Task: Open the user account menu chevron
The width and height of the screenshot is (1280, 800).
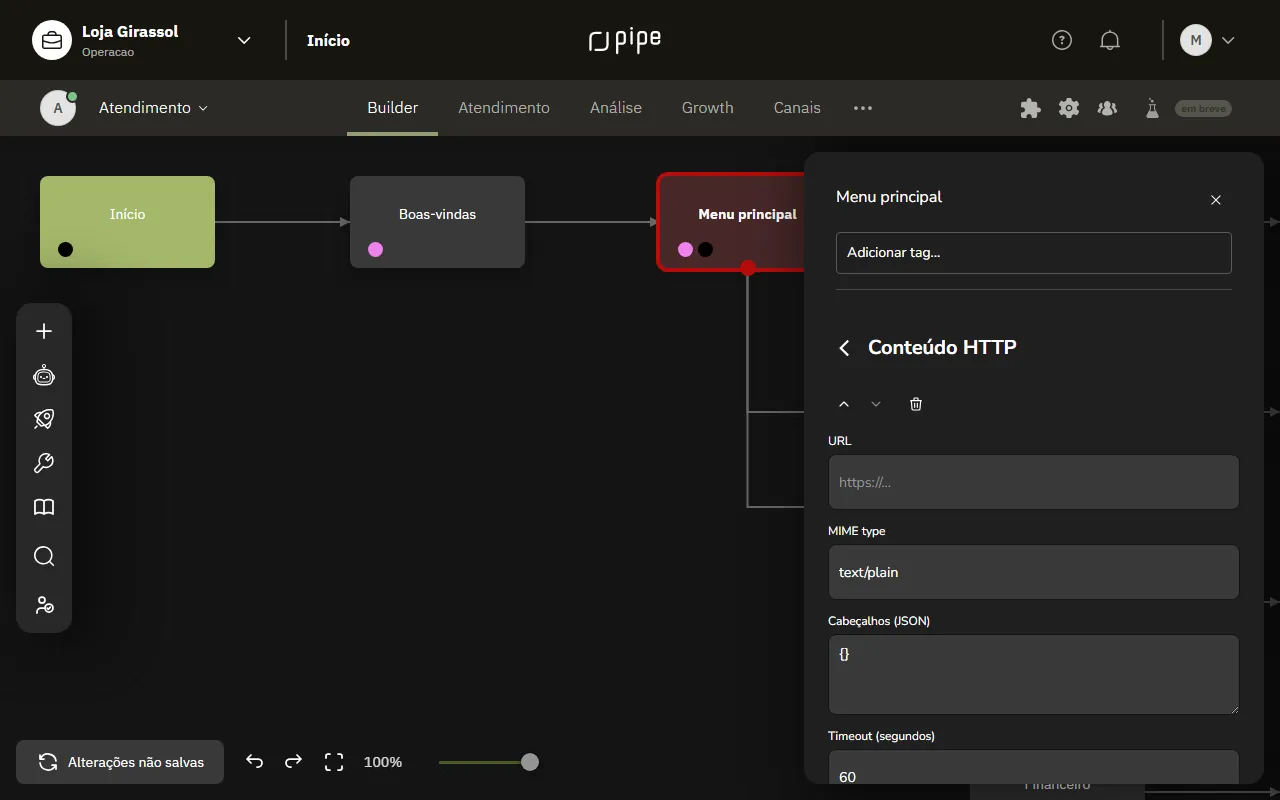Action: pyautogui.click(x=1229, y=40)
